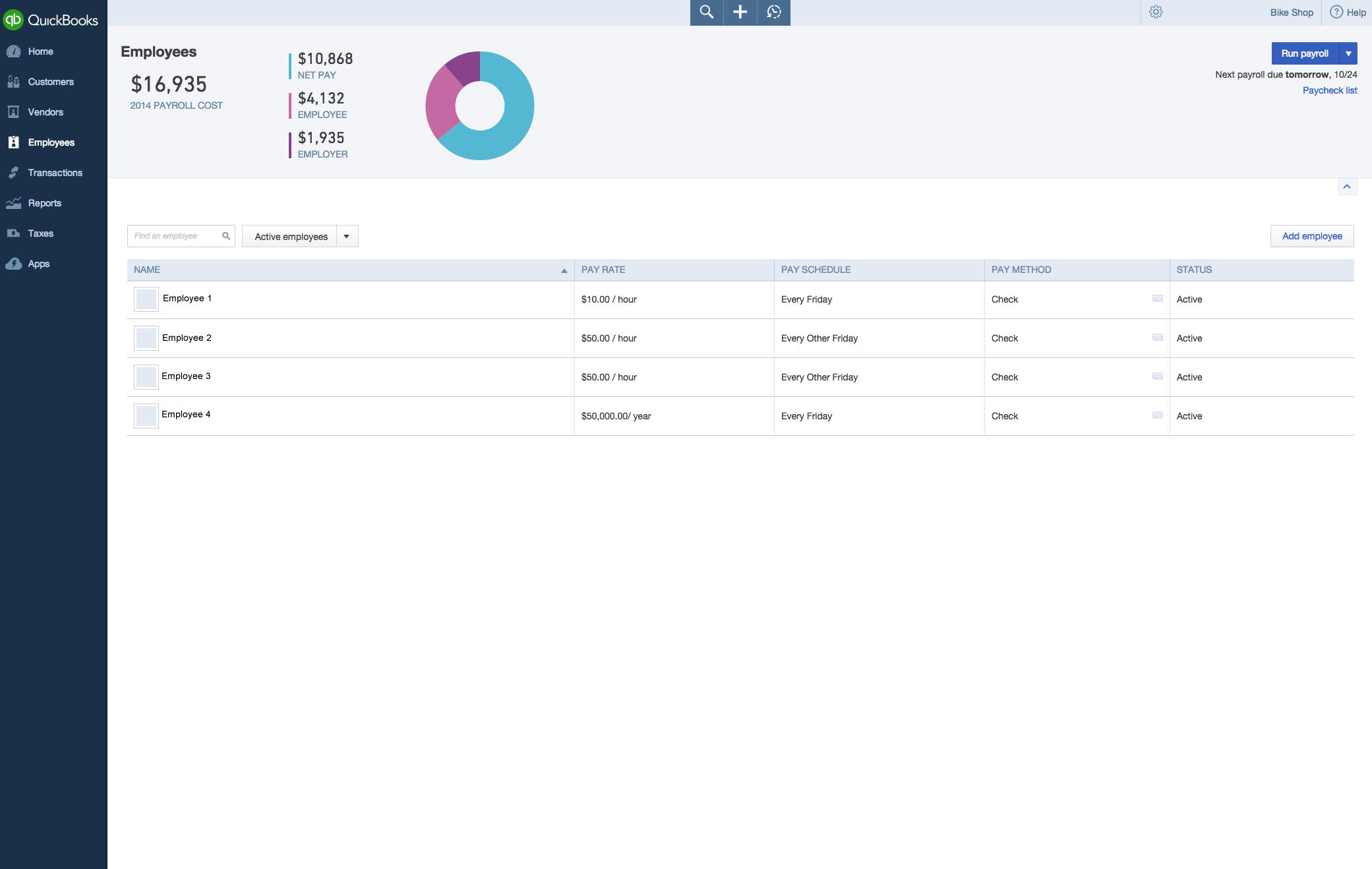Image resolution: width=1372 pixels, height=869 pixels.
Task: Open the Paycheck list link
Action: pos(1329,90)
